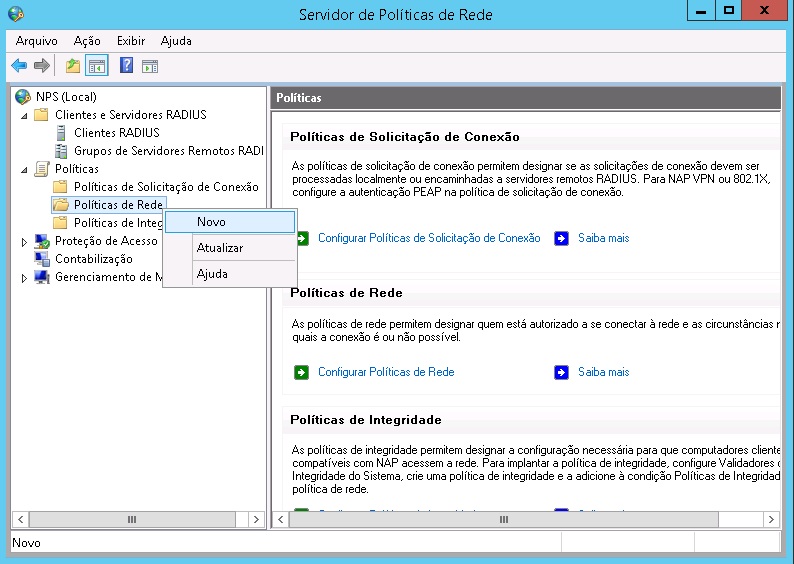Choose Ajuda in the context menu

[x=230, y=274]
